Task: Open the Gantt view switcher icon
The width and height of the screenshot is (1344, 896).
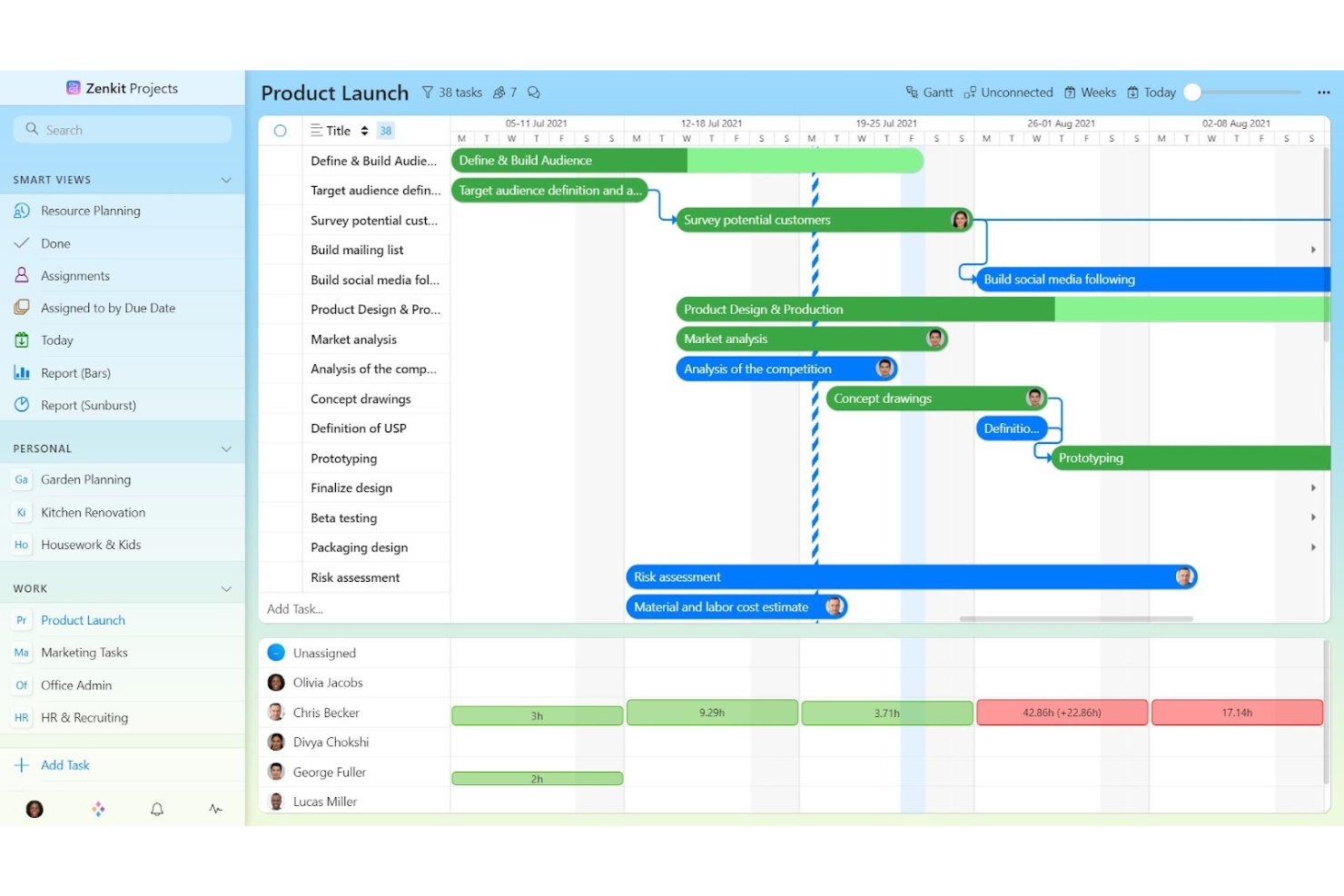Action: [911, 92]
